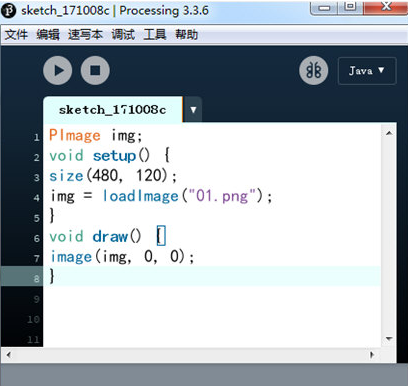
Task: Click the PImage keyword on line 1
Action: (x=75, y=135)
